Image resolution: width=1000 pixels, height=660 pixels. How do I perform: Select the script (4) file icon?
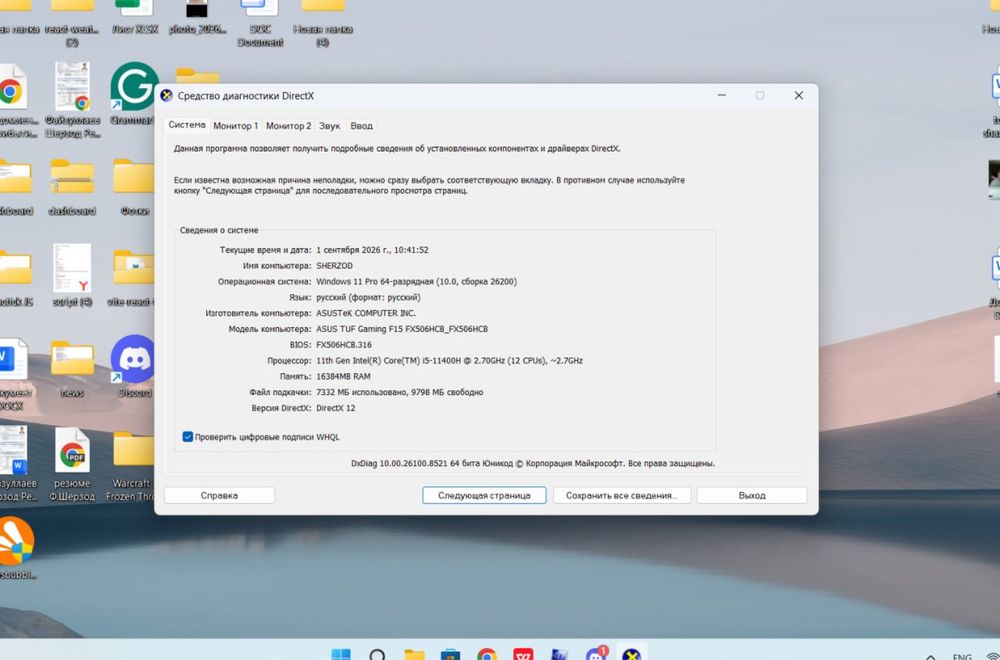72,275
